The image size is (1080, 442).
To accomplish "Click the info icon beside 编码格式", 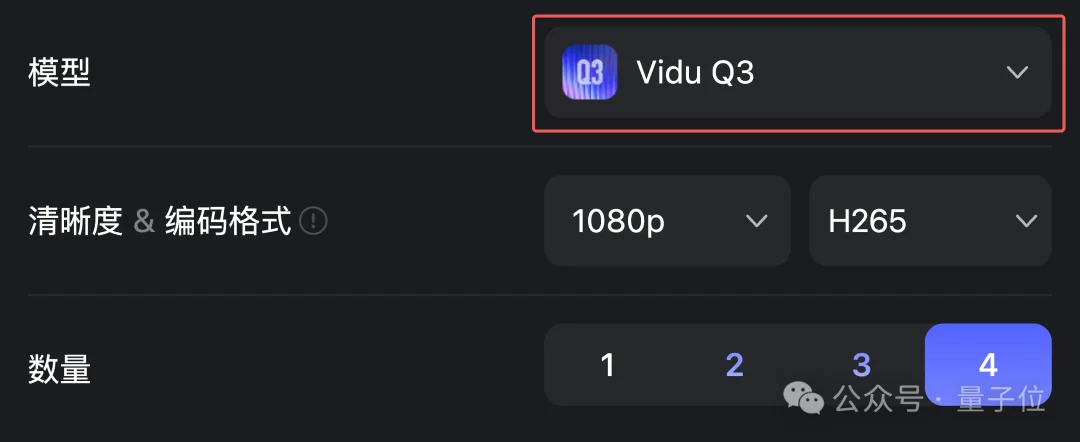I will click(x=314, y=221).
